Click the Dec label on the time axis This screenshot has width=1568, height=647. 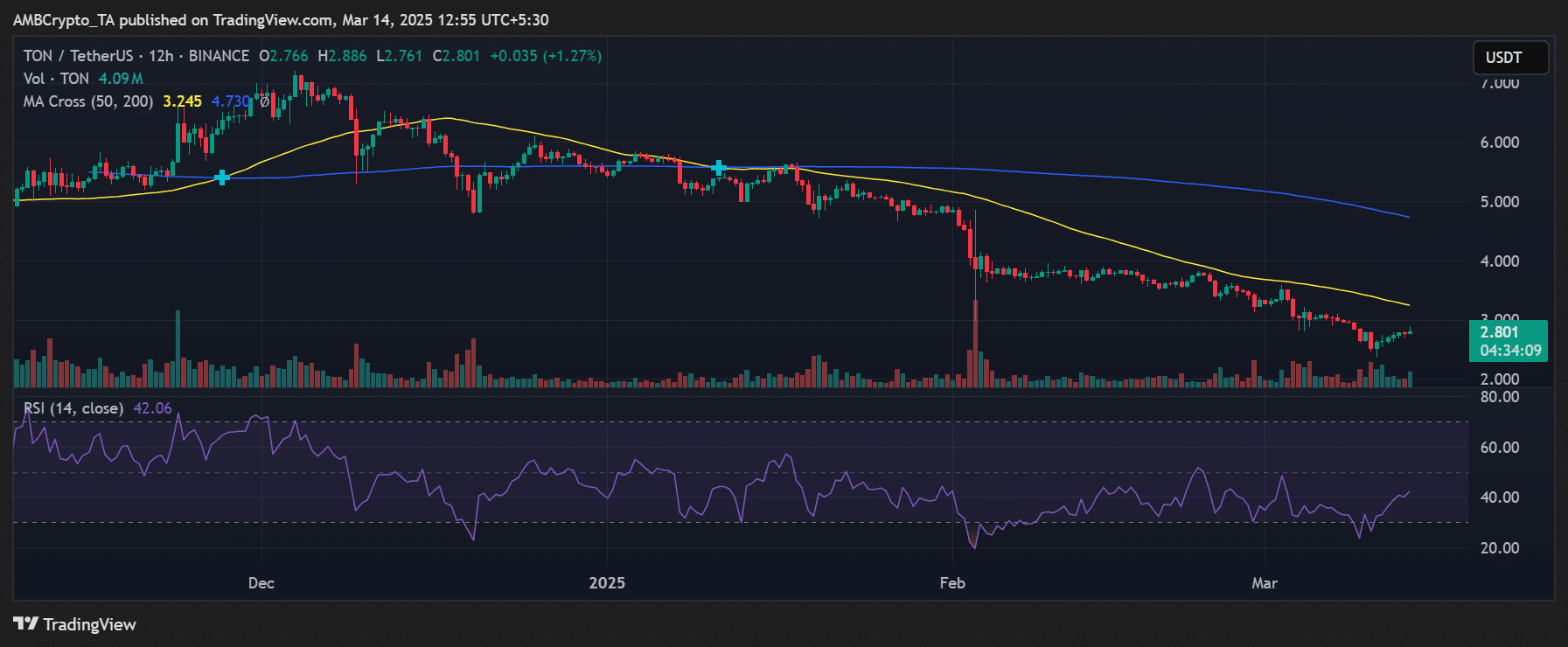click(261, 583)
